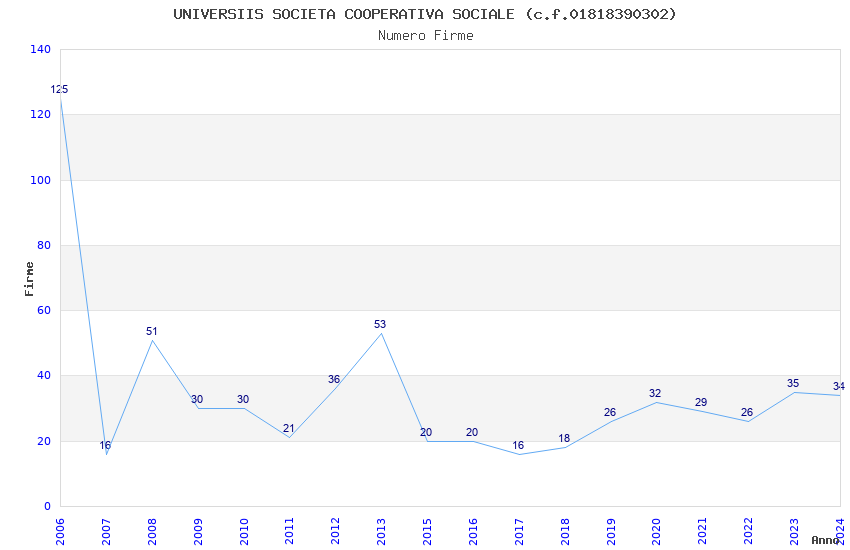This screenshot has height=550, width=850.
Task: Select y-axis tick label 100
Action: [41, 180]
